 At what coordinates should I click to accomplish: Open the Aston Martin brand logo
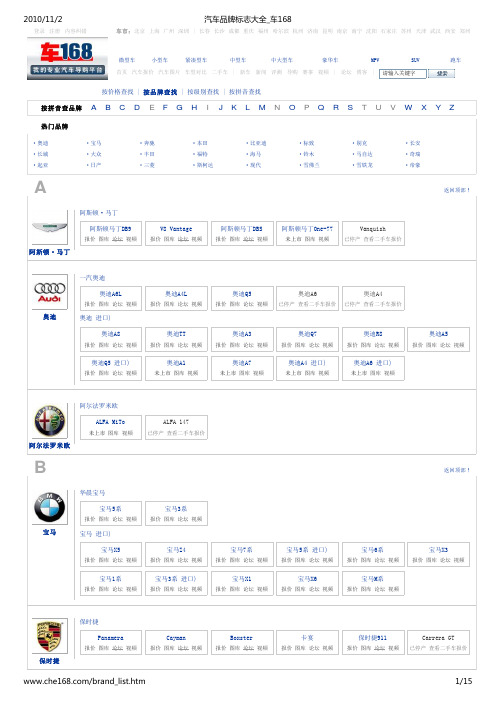point(50,228)
